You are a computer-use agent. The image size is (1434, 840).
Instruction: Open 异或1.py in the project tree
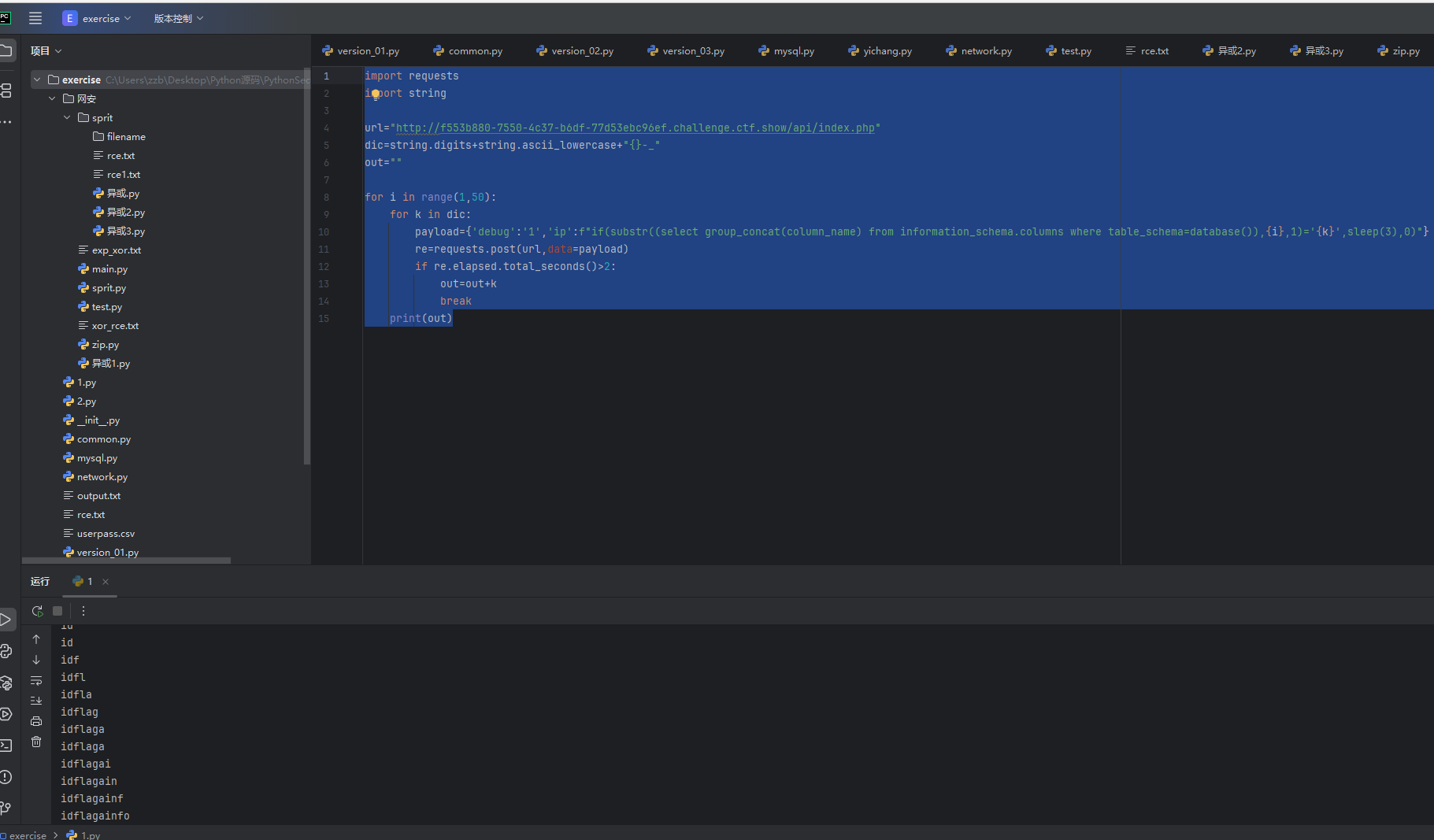104,363
